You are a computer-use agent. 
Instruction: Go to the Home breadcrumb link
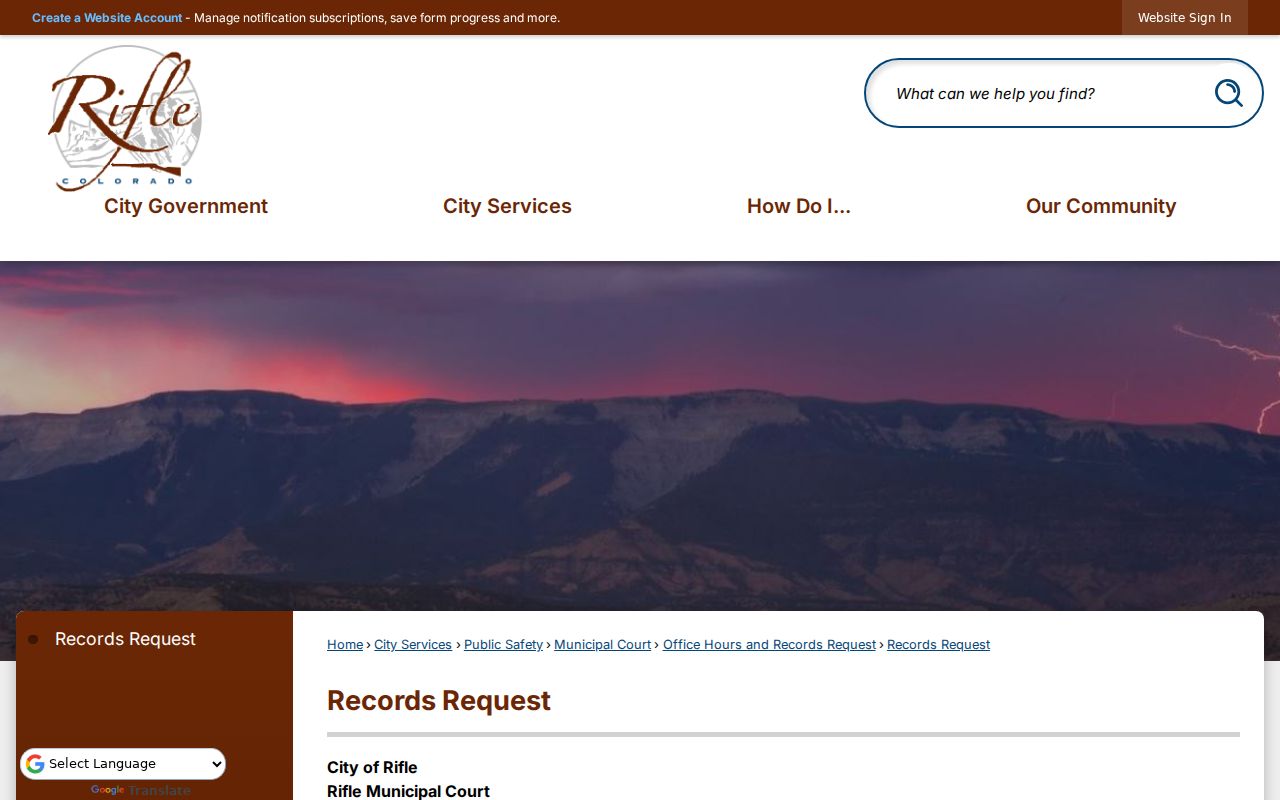coord(345,645)
